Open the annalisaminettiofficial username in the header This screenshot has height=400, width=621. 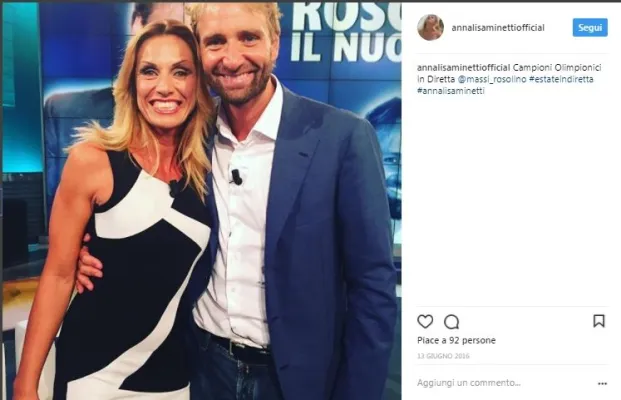498,28
